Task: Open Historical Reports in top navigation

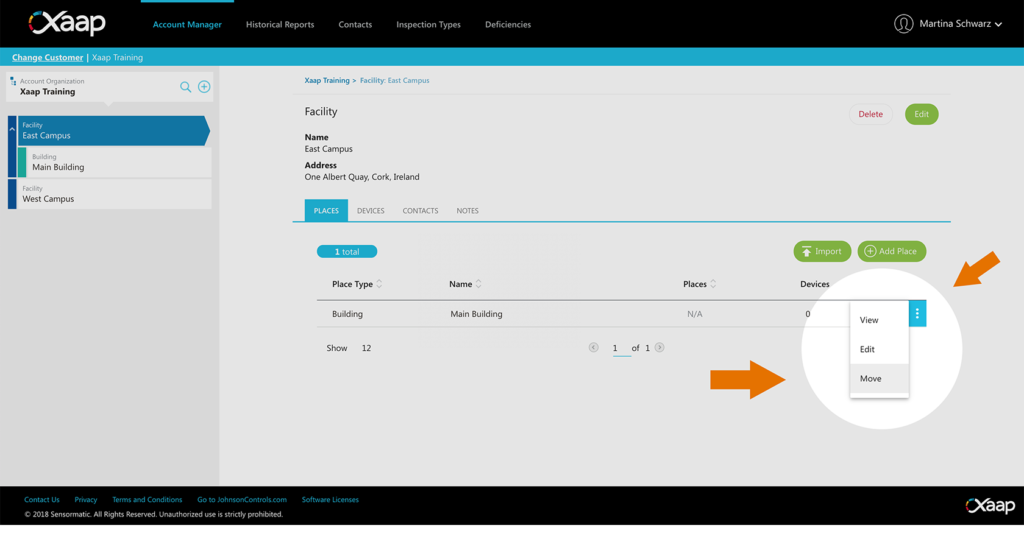Action: pos(280,25)
